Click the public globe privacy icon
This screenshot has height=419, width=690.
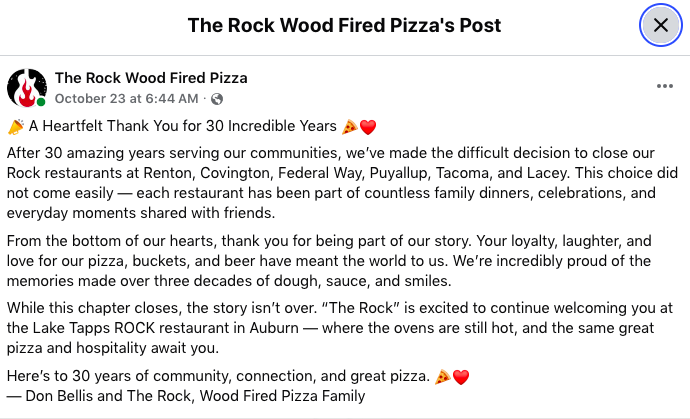[x=217, y=99]
